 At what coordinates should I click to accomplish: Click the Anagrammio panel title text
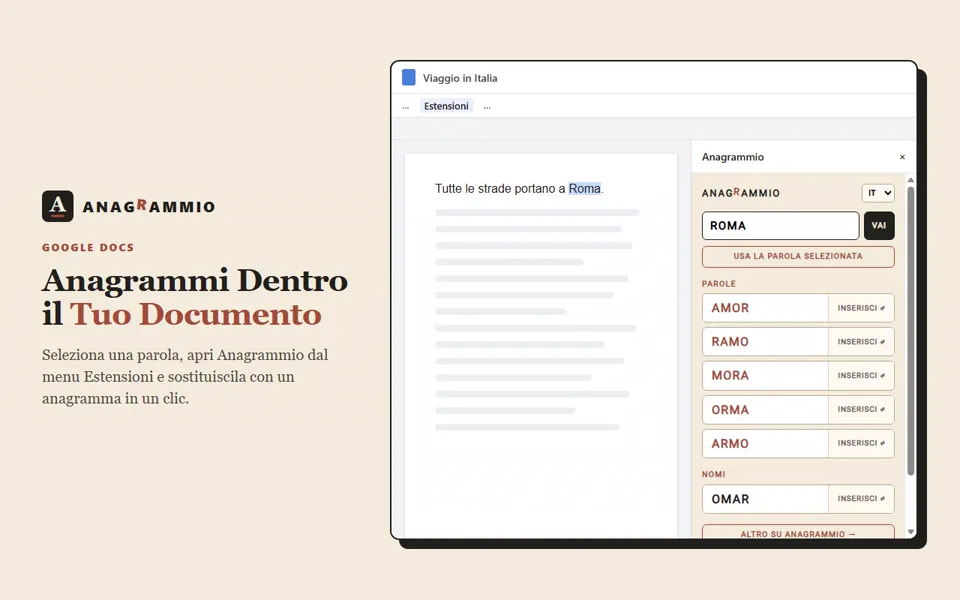coord(732,157)
